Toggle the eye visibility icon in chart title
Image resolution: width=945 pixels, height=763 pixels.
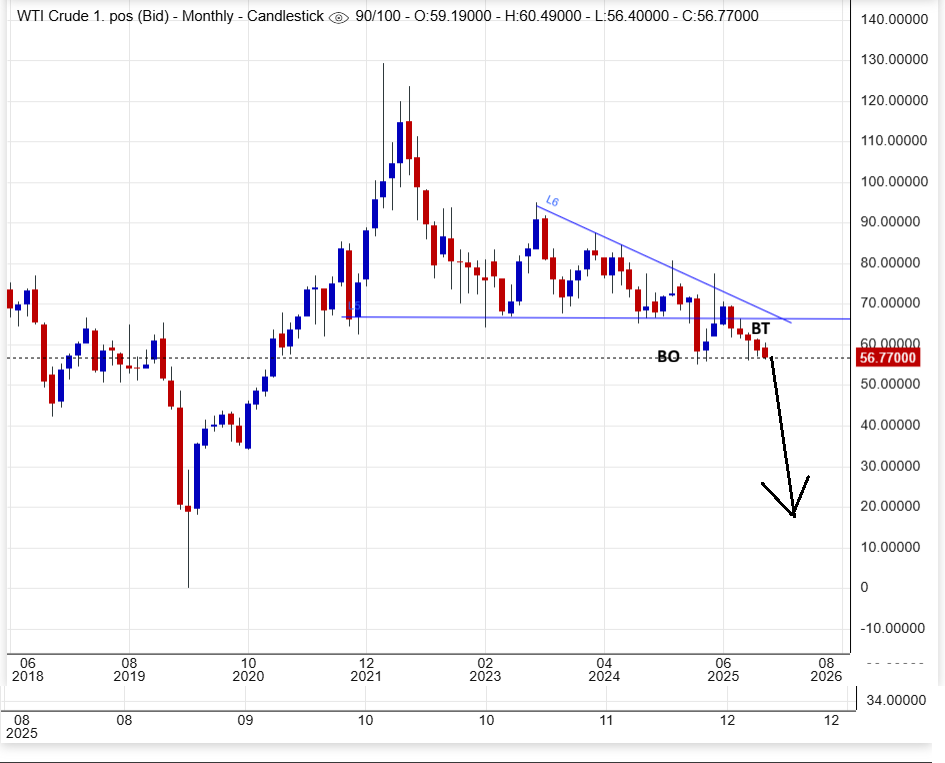click(x=340, y=16)
